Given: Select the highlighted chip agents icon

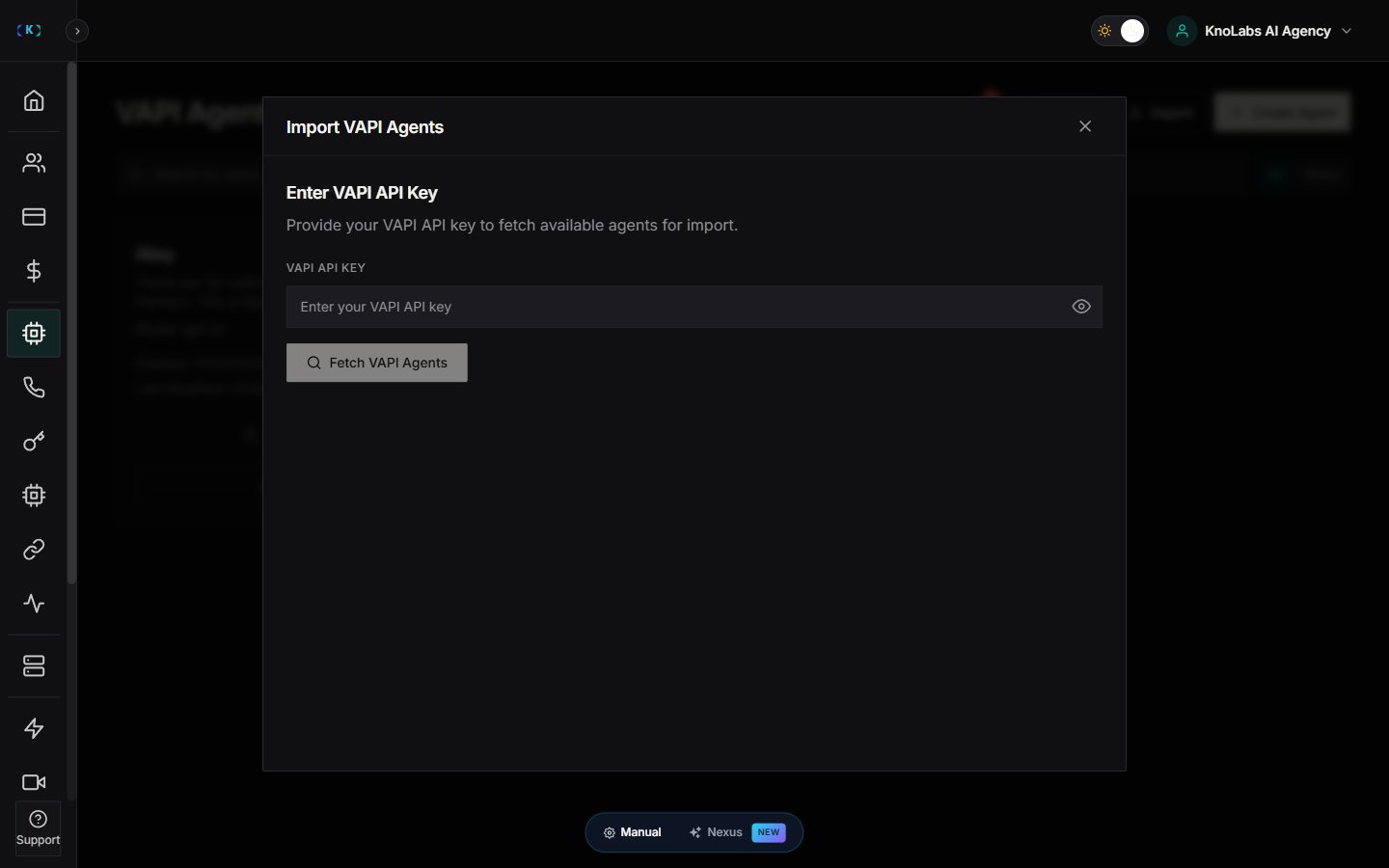Looking at the screenshot, I should 34,334.
